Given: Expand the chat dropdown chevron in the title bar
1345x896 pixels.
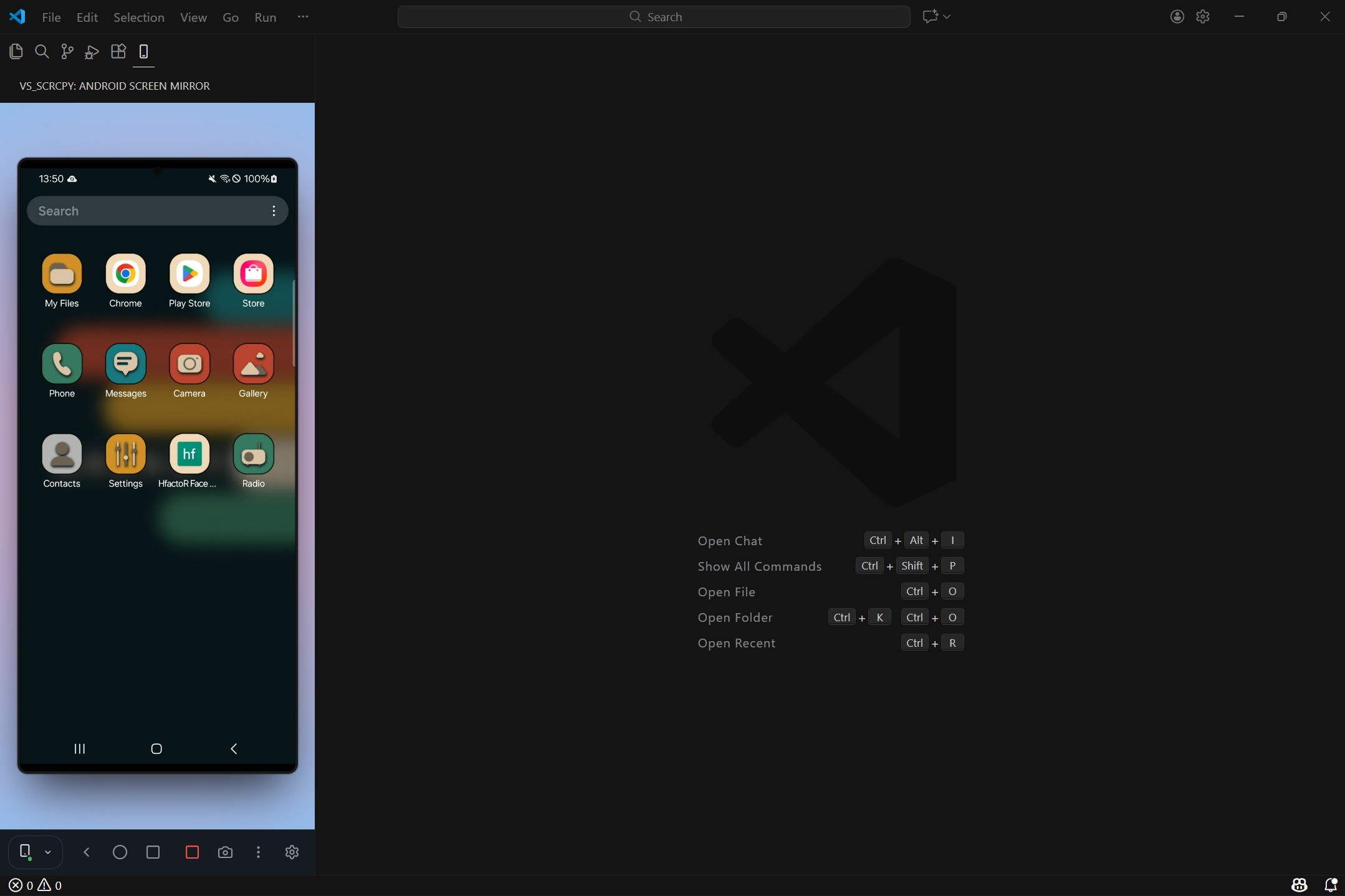Looking at the screenshot, I should tap(947, 17).
